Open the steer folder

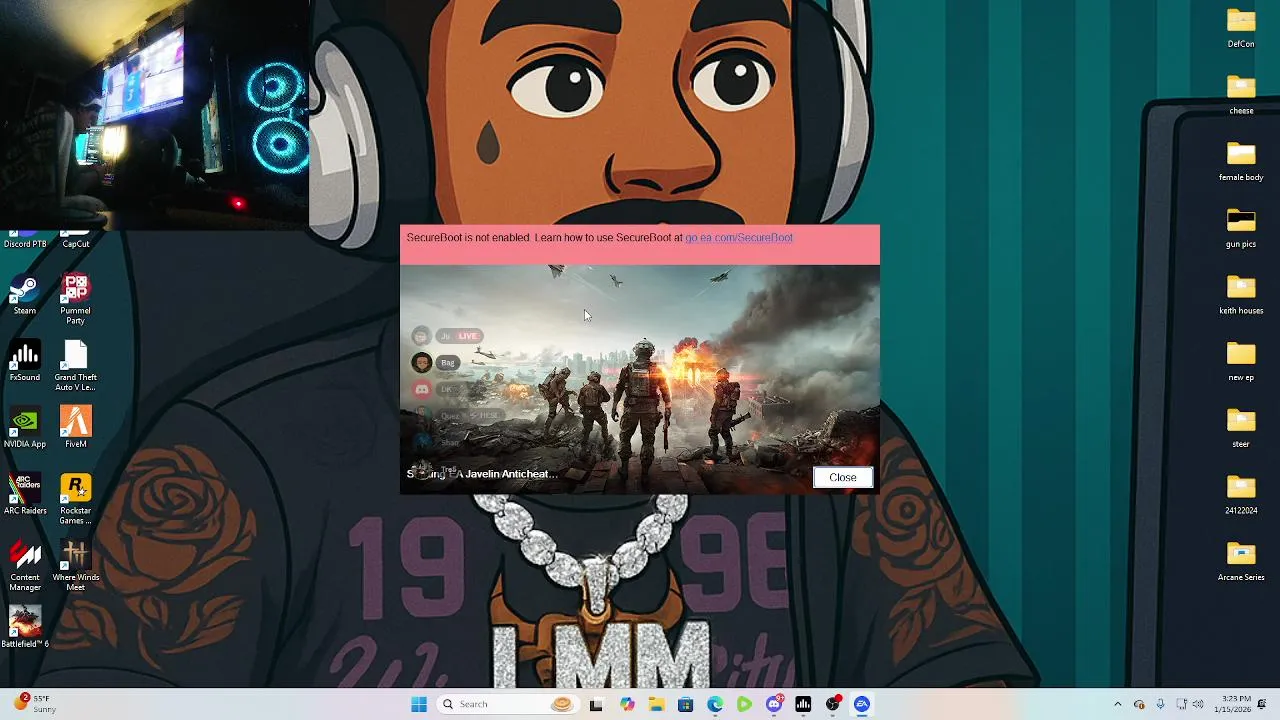(1241, 429)
